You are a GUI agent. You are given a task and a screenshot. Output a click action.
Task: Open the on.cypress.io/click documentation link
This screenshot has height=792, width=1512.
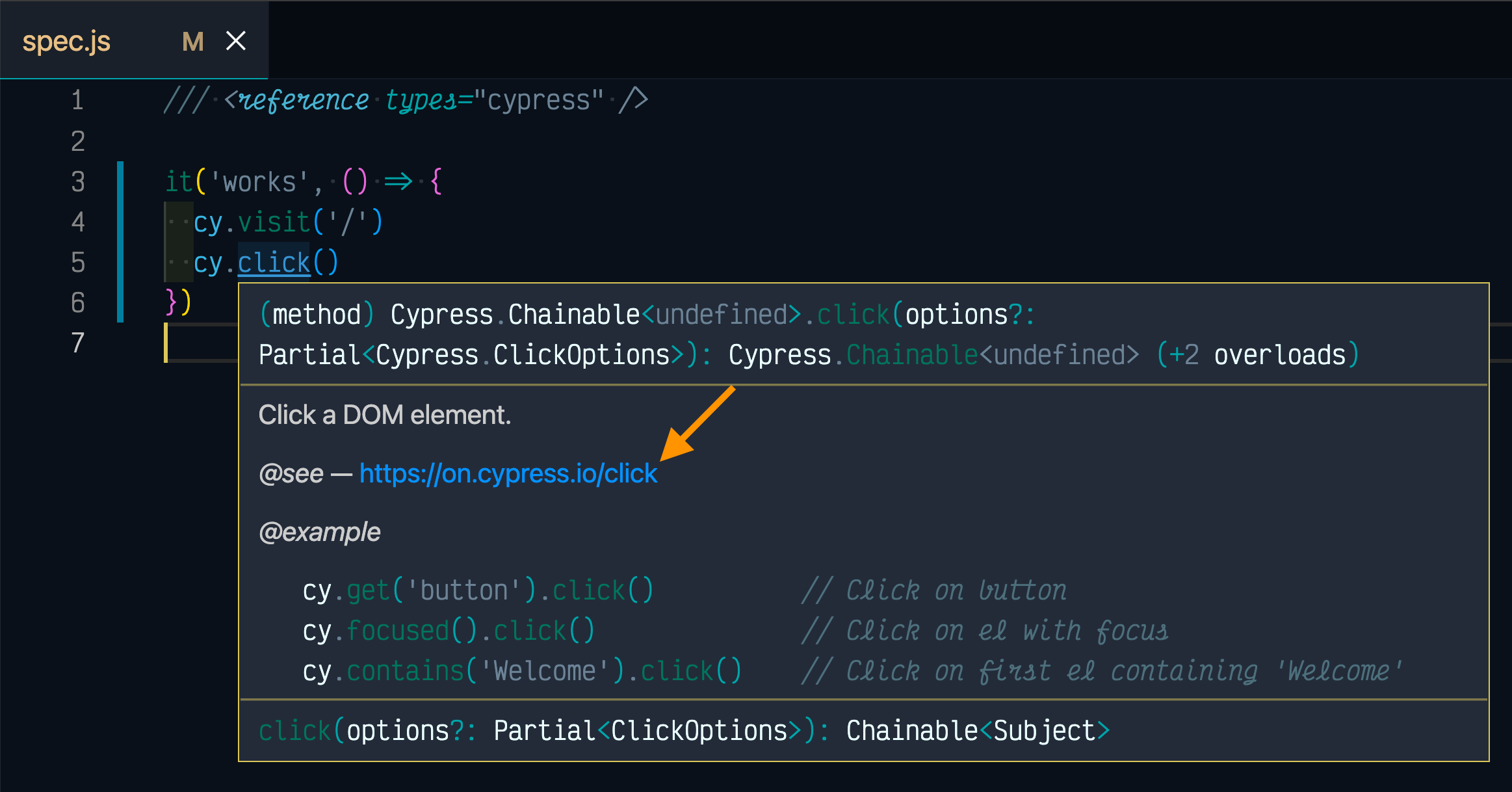pyautogui.click(x=508, y=473)
